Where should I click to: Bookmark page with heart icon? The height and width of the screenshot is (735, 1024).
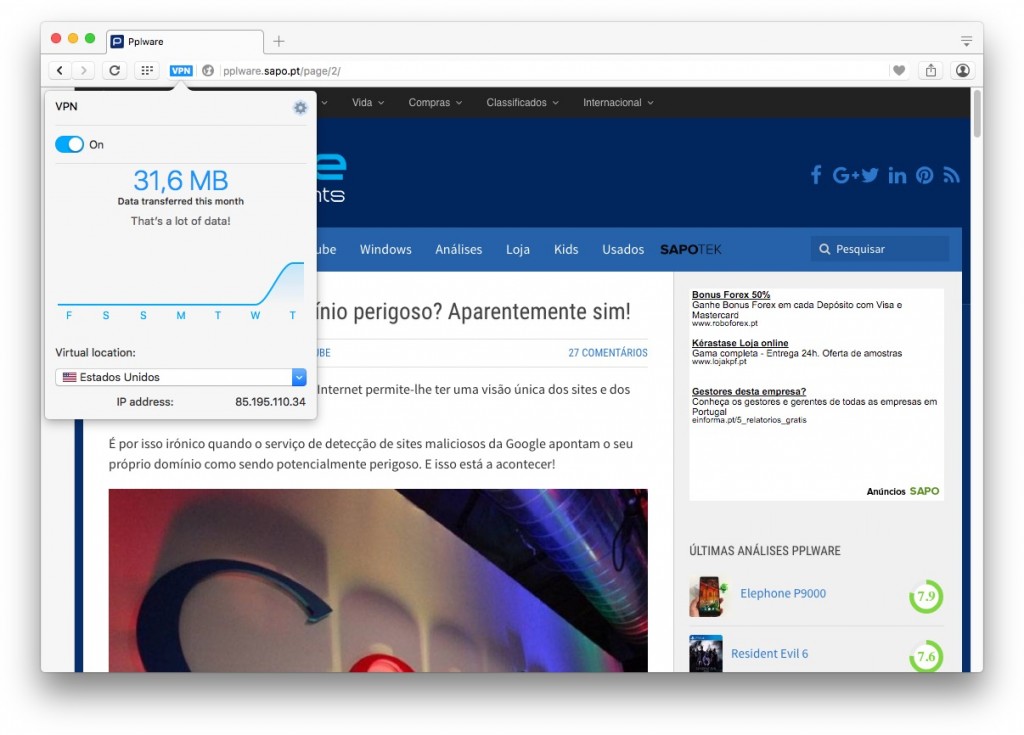tap(899, 71)
